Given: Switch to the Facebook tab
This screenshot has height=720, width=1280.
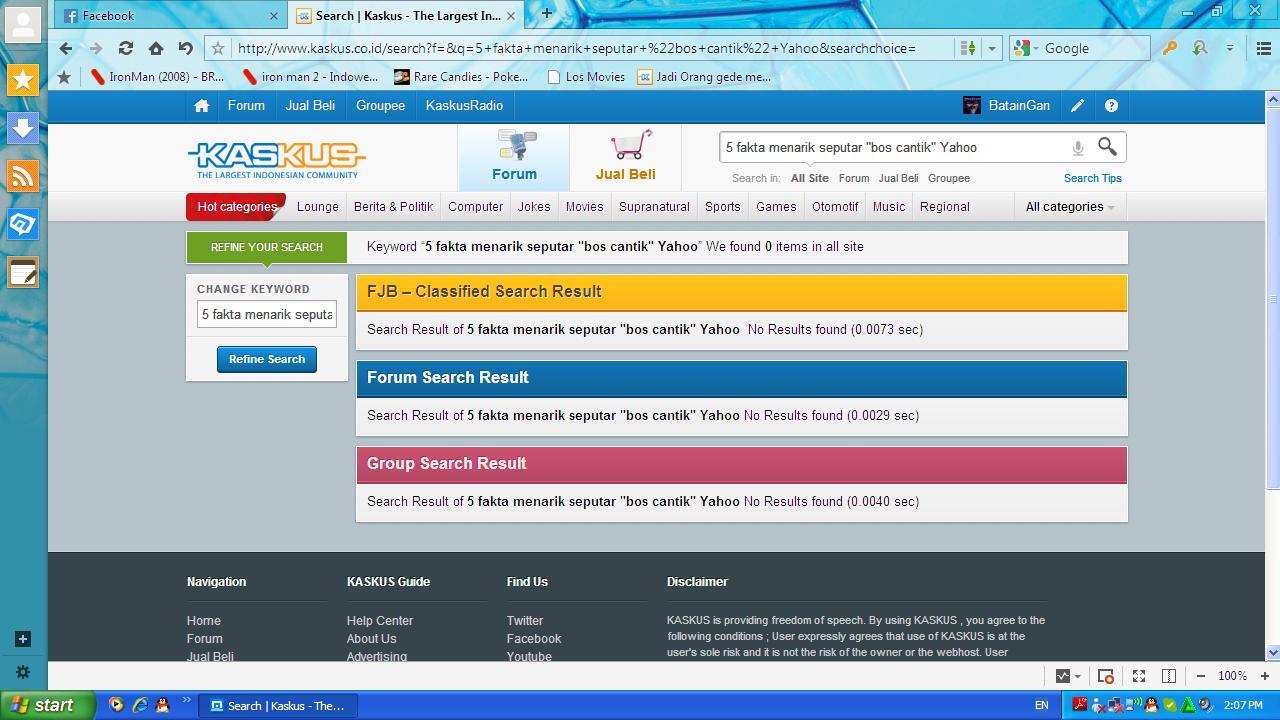Looking at the screenshot, I should [170, 15].
